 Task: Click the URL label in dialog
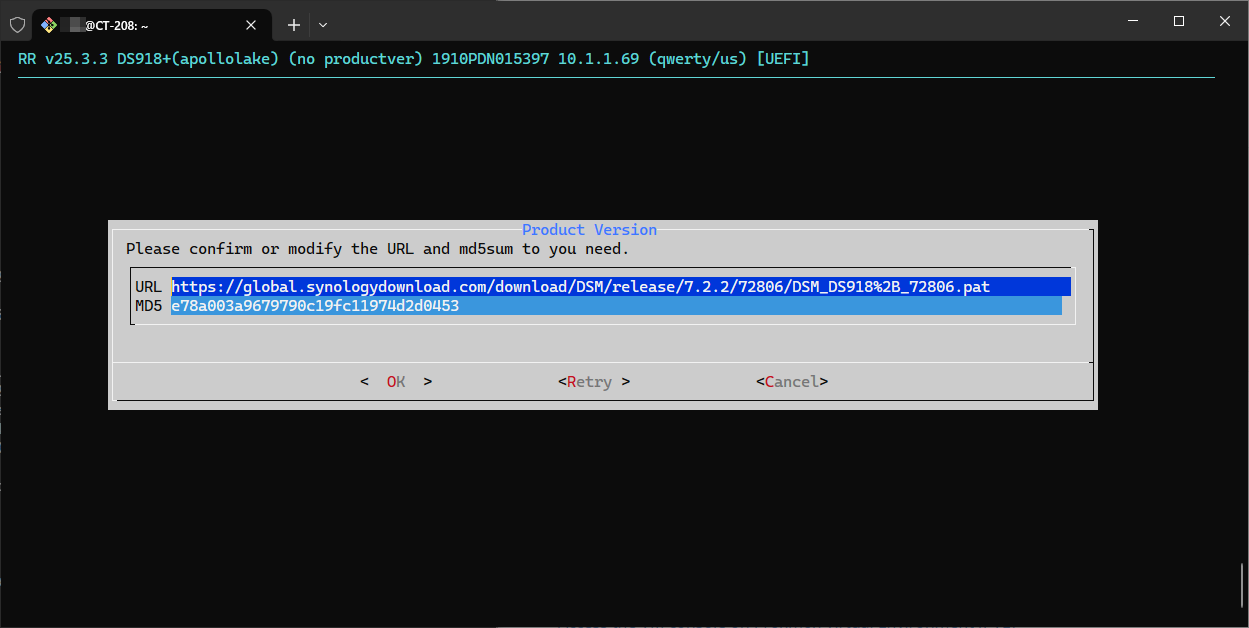coord(148,287)
